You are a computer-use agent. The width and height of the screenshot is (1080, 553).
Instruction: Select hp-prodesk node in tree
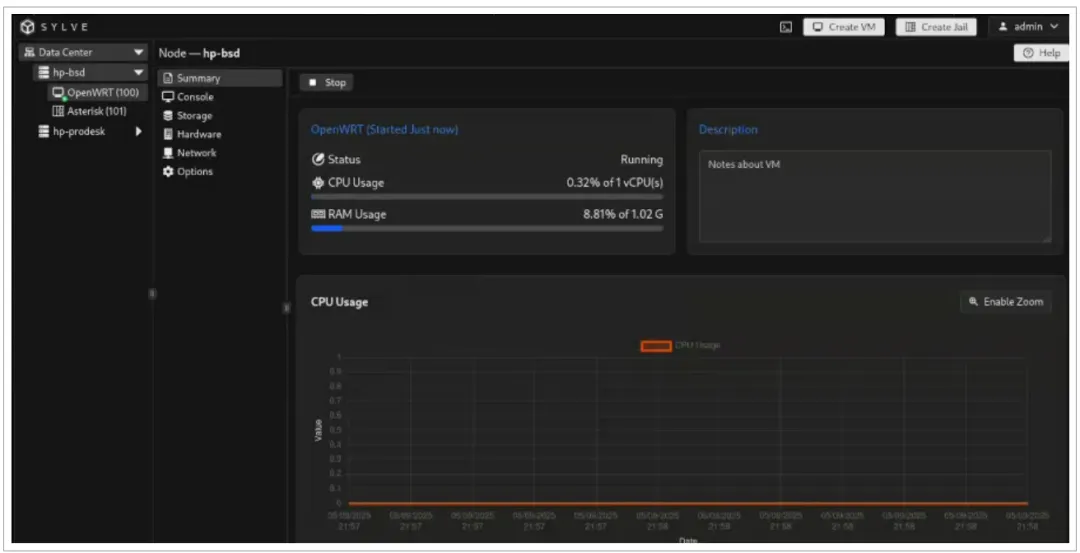point(90,132)
